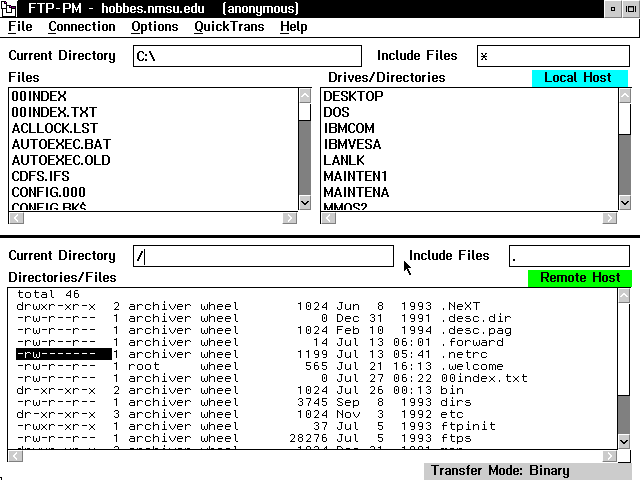This screenshot has width=640, height=480.
Task: Select .forward in remote list
Action: pos(312,342)
